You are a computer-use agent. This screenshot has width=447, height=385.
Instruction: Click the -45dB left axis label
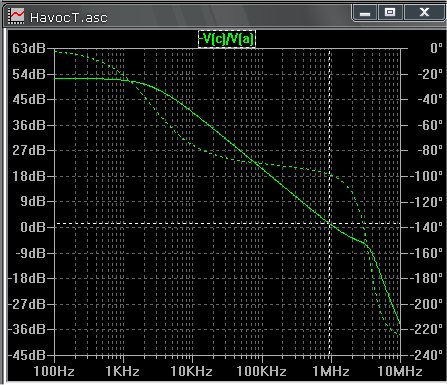pos(27,355)
